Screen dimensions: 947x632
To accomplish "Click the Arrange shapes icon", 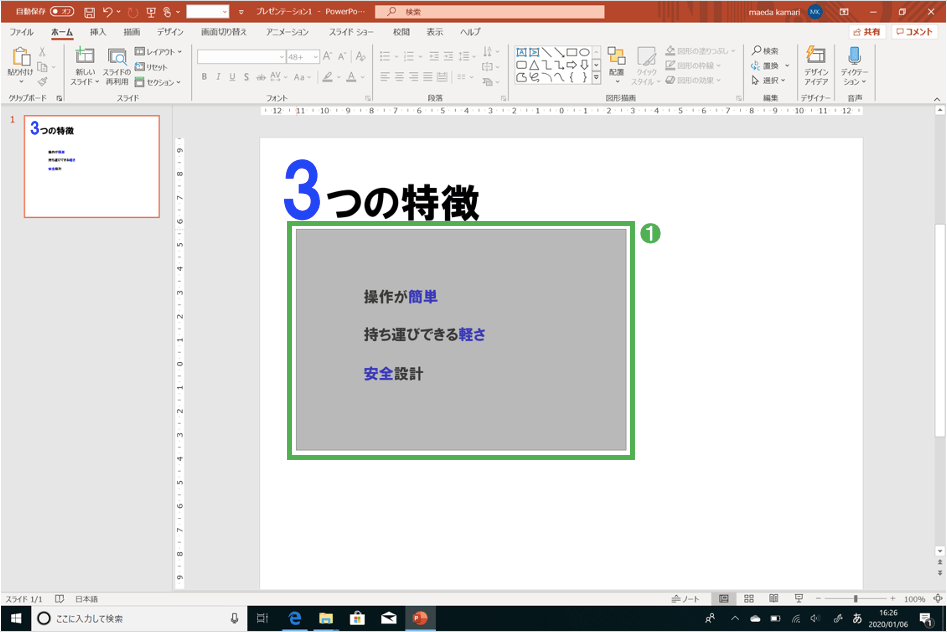I will point(616,56).
